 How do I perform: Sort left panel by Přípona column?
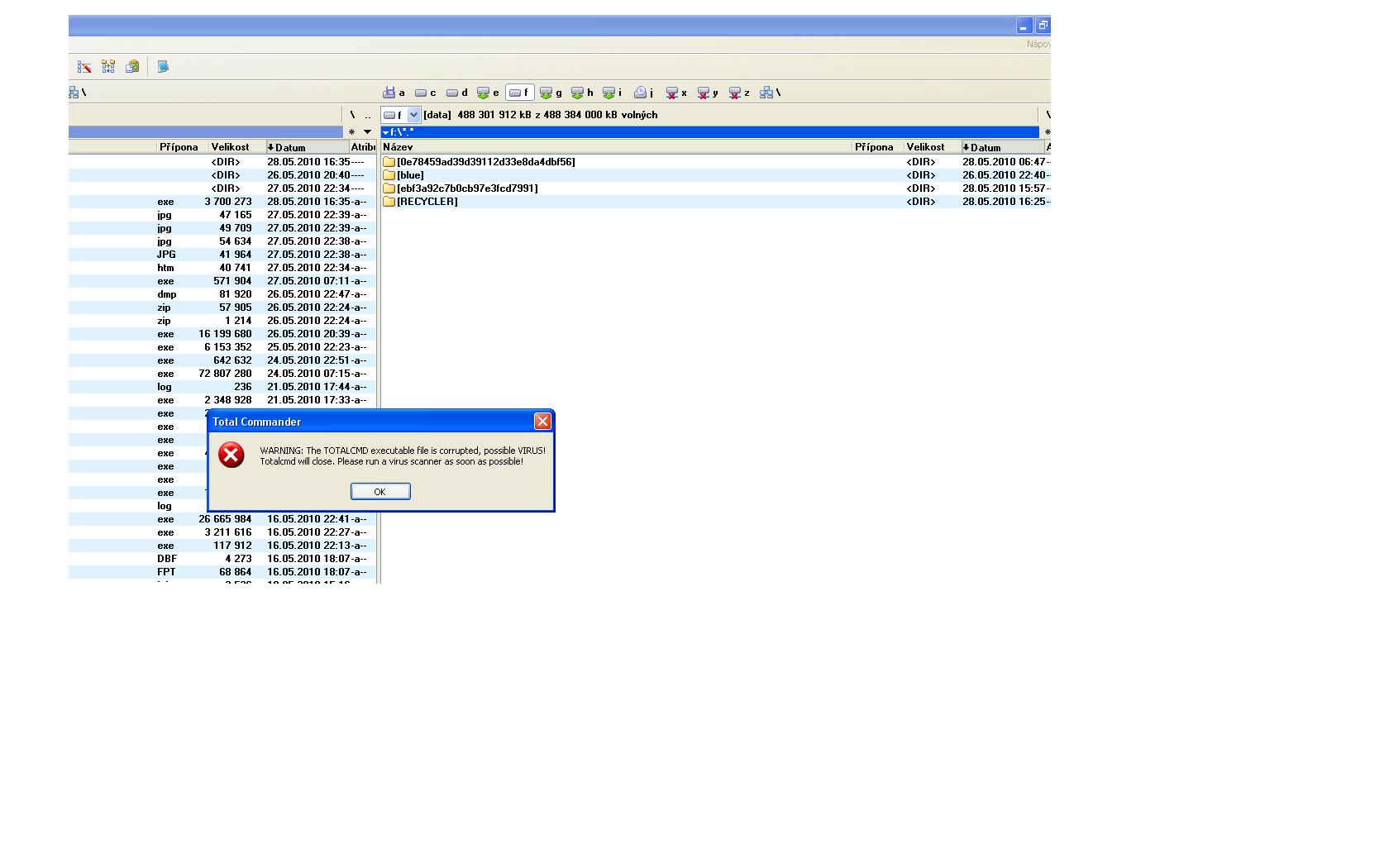[183, 147]
